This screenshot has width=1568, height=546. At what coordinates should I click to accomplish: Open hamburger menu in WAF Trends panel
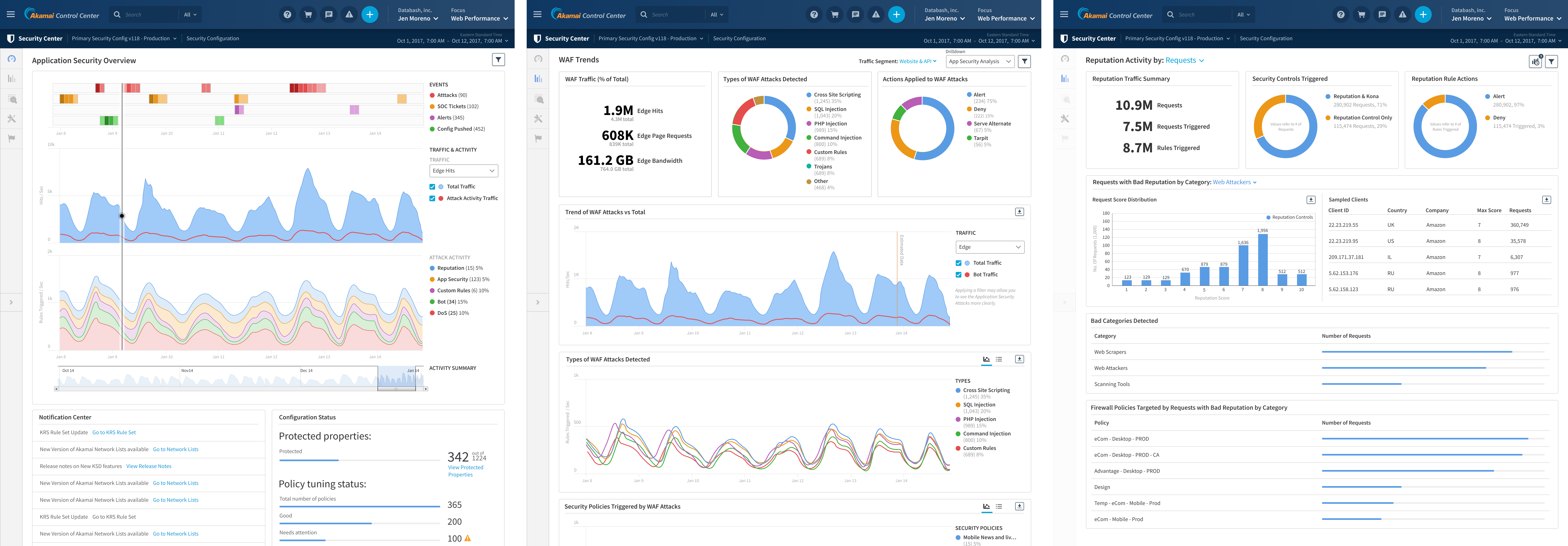[538, 14]
